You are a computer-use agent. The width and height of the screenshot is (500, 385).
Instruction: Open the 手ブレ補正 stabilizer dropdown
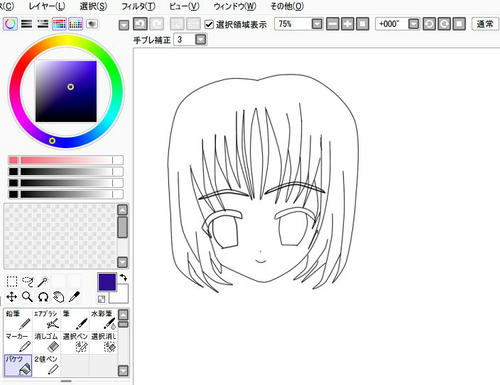point(201,40)
